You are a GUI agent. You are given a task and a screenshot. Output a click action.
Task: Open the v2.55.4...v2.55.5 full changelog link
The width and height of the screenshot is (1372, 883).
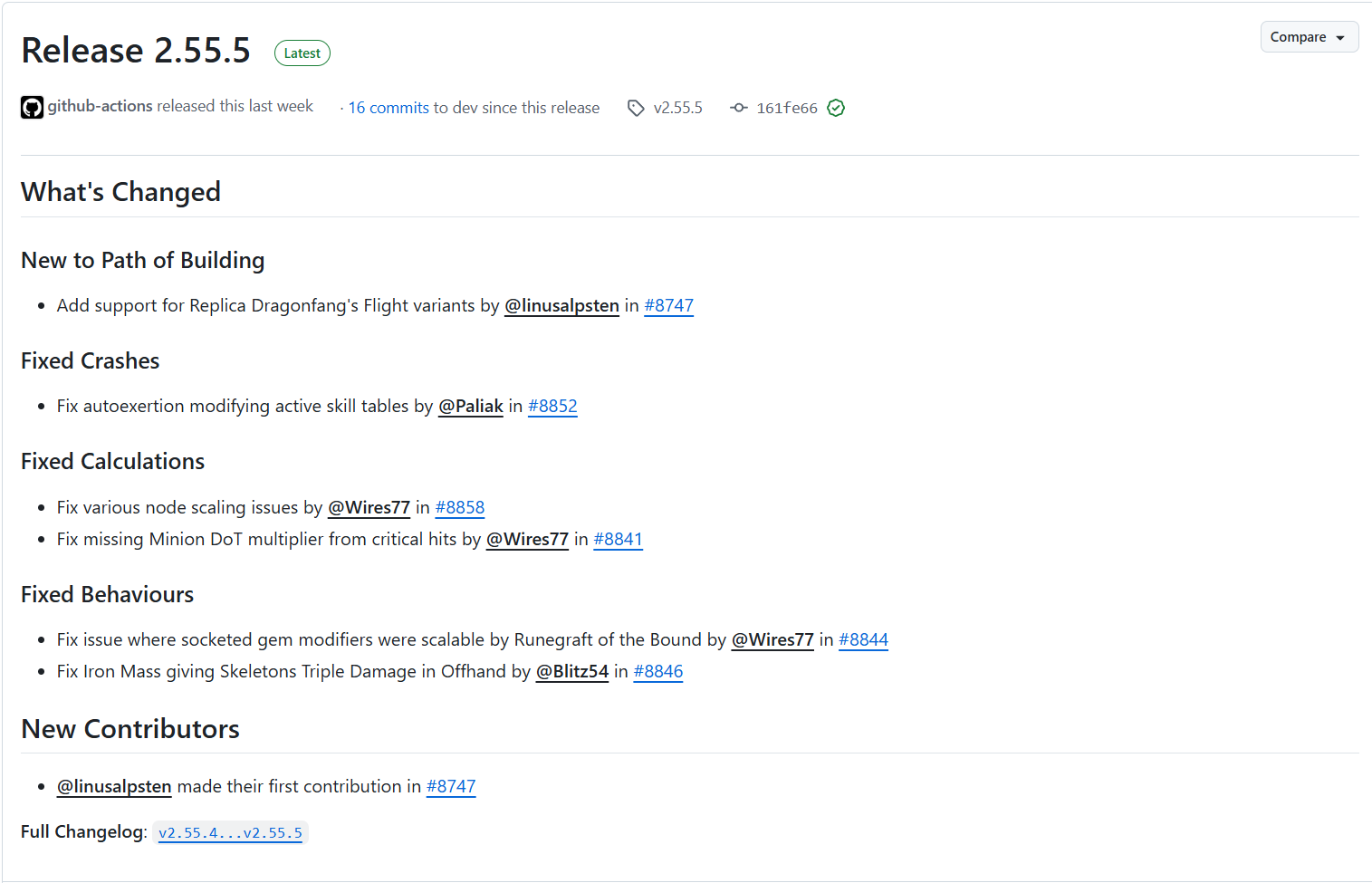[230, 833]
